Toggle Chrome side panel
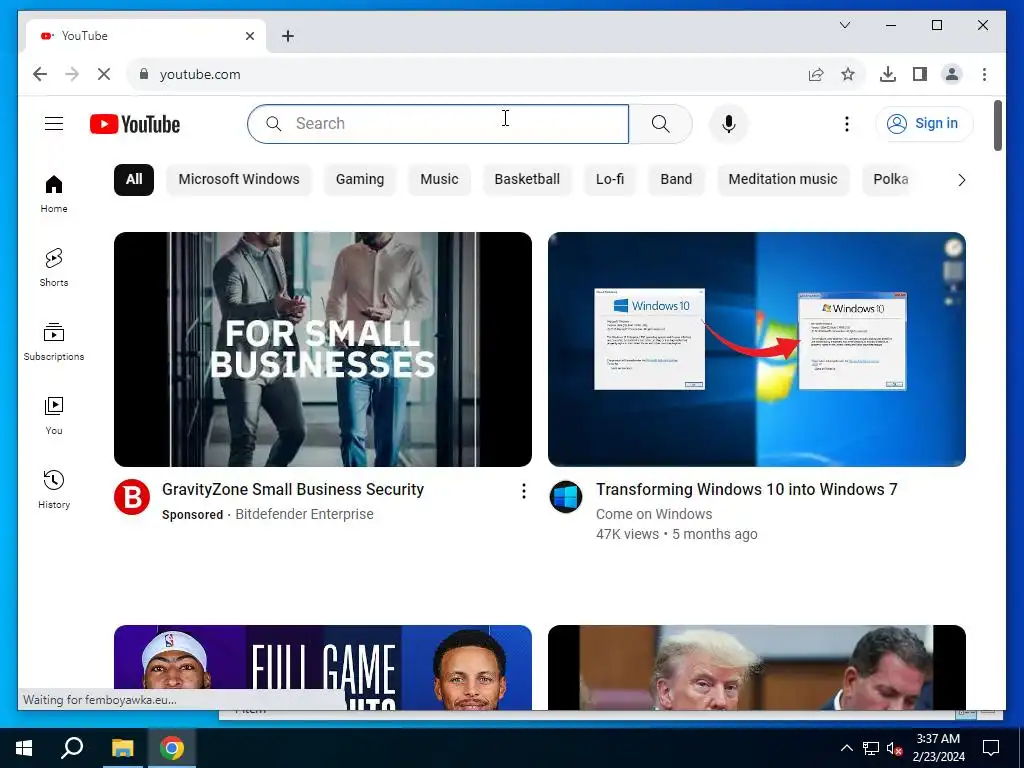The height and width of the screenshot is (768, 1024). click(x=920, y=74)
